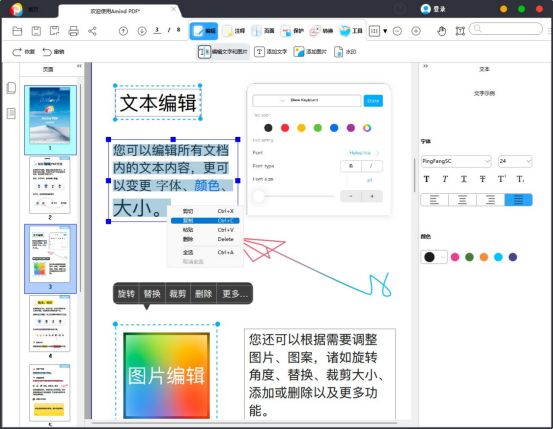The image size is (553, 429).
Task: Open the black color picker dropdown
Action: coord(434,257)
